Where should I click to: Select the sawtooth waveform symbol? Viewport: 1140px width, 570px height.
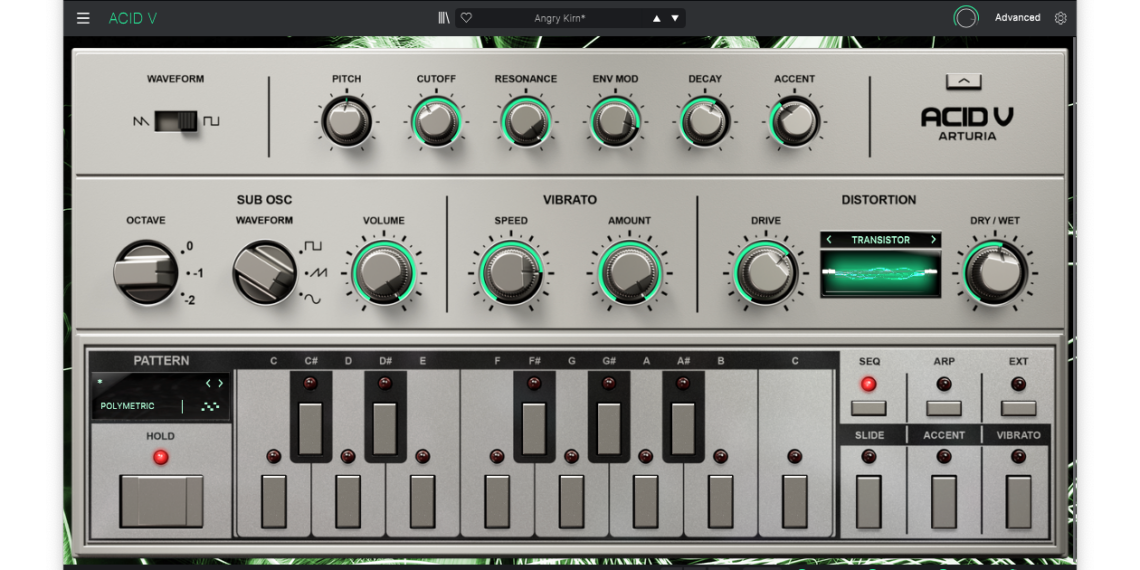coord(141,121)
